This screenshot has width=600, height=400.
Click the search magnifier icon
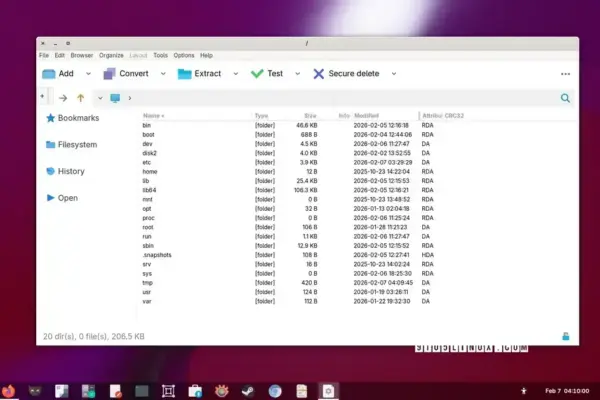pos(565,98)
